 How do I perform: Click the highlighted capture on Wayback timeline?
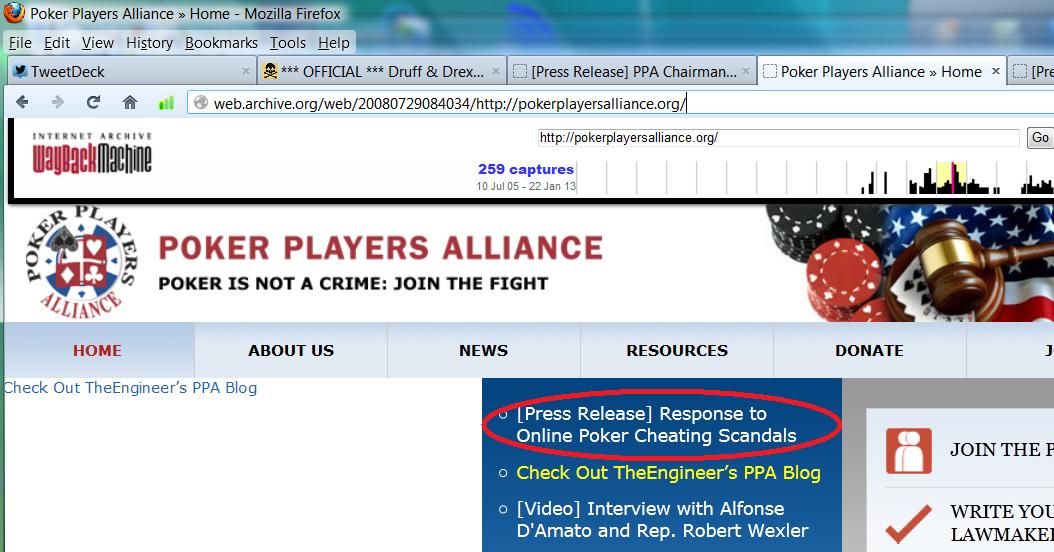952,178
